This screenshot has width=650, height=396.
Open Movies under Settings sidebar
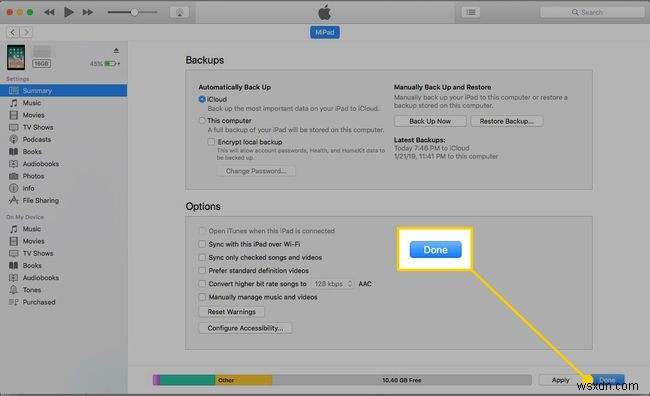(63, 115)
